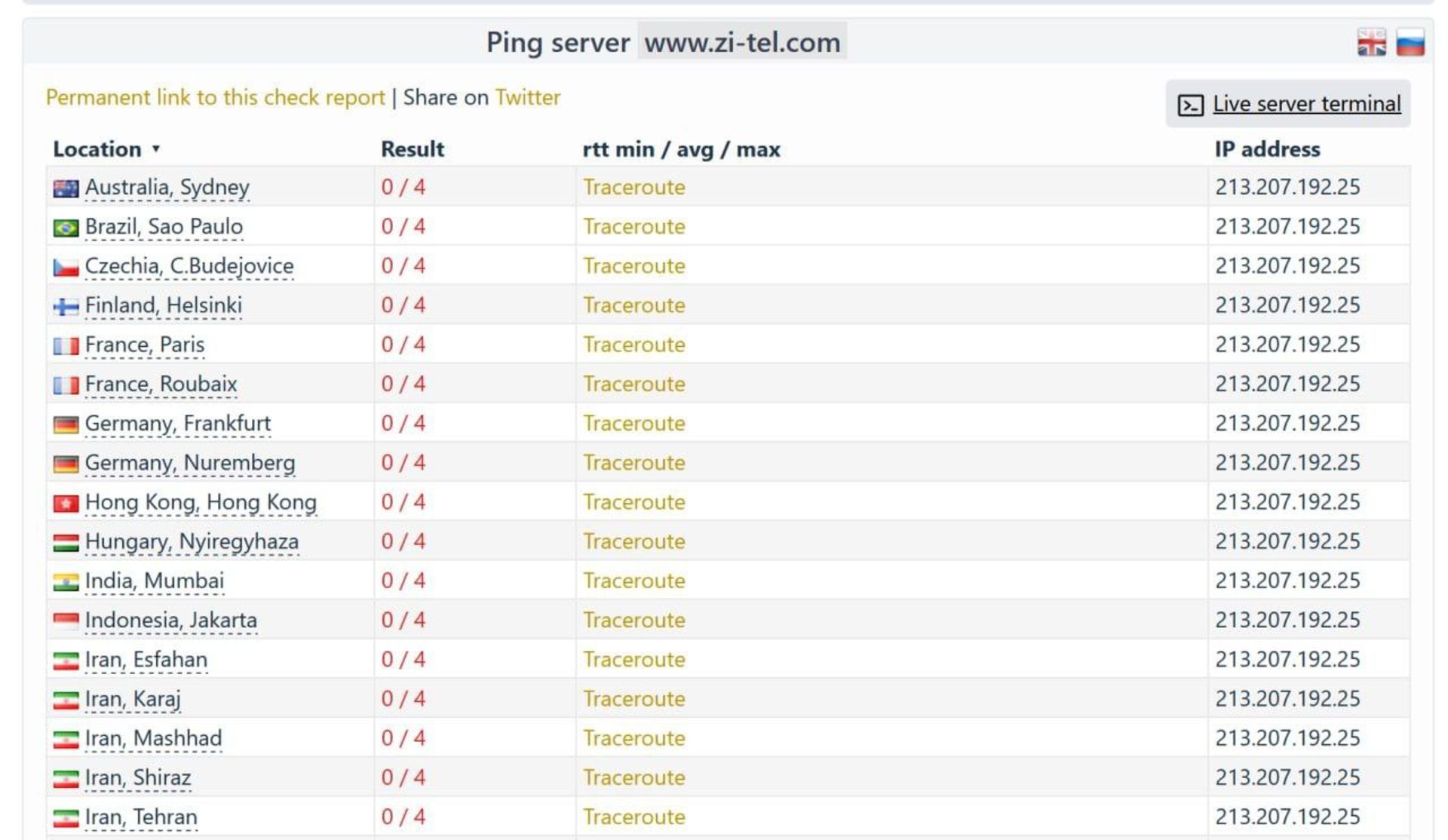Open Traceroute for France, Roubaix
The height and width of the screenshot is (840, 1448).
[633, 384]
